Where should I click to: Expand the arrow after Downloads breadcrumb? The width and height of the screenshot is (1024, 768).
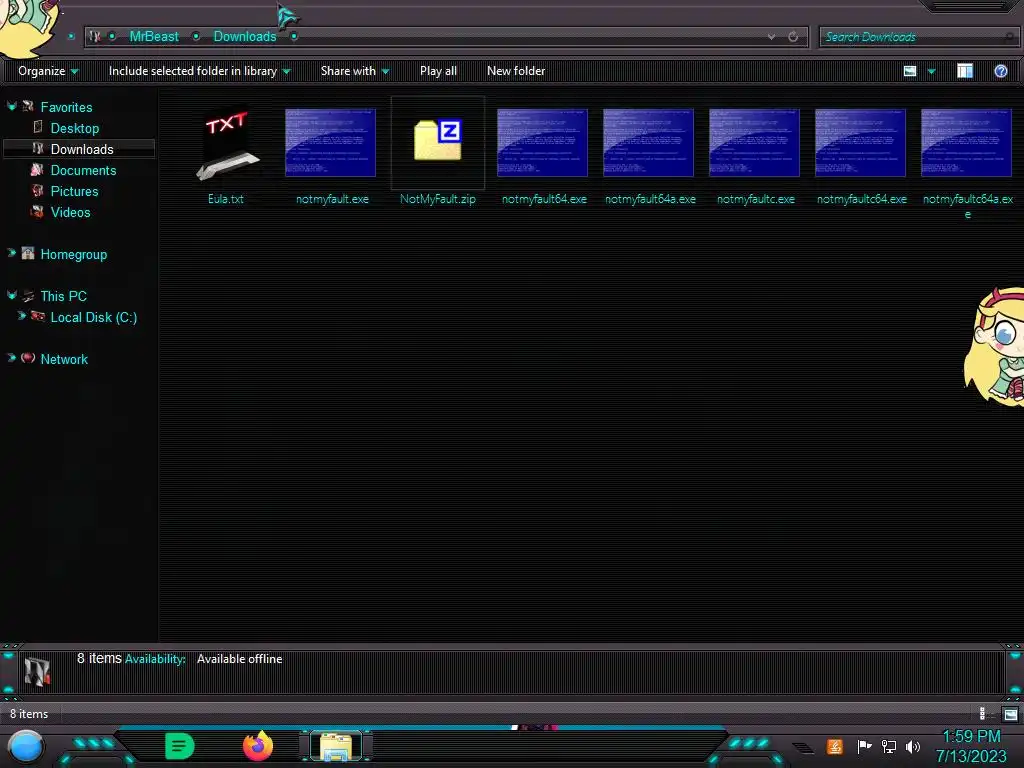point(294,37)
